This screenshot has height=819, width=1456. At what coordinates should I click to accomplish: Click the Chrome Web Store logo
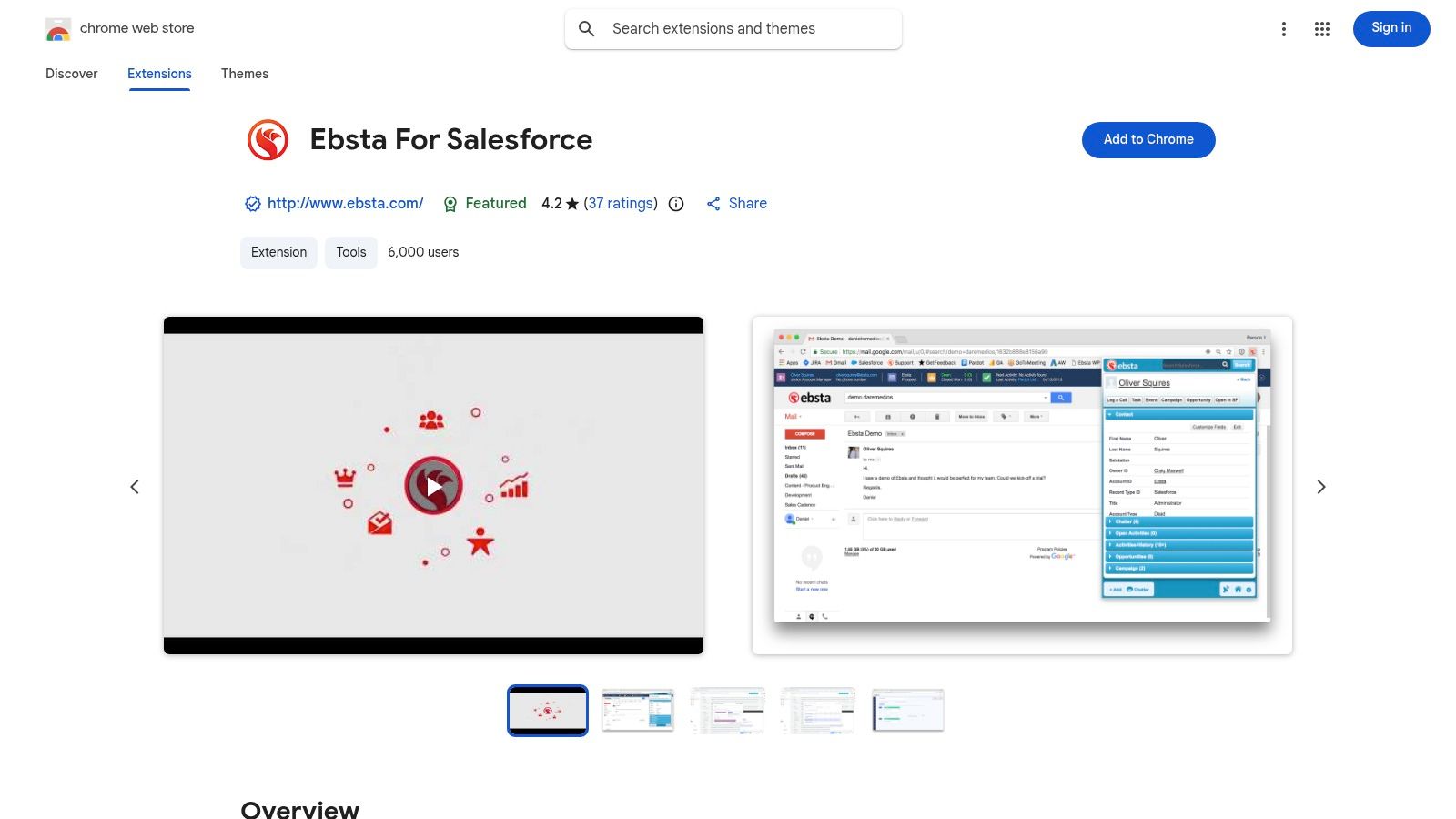pos(58,28)
